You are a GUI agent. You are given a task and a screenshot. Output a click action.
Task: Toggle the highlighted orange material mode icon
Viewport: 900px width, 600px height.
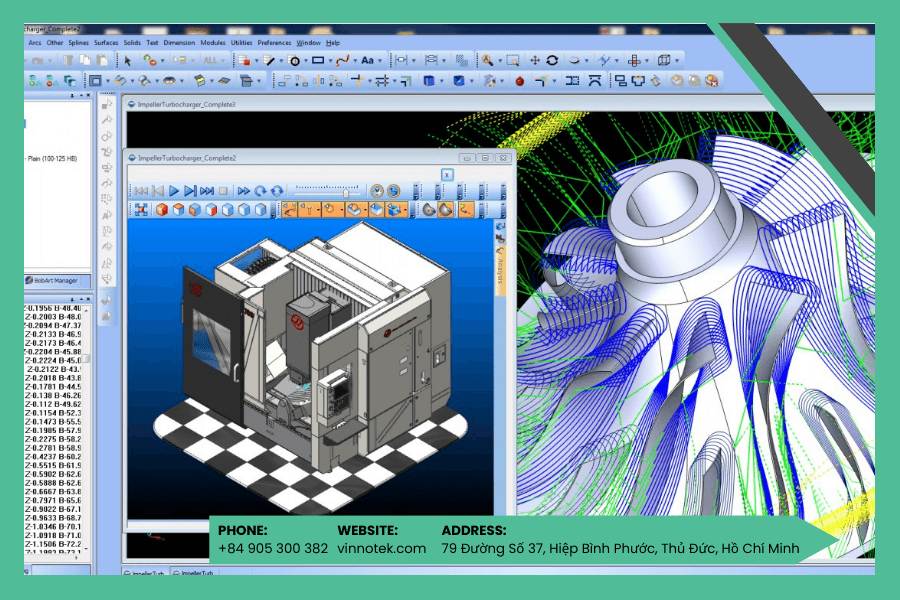tap(446, 210)
